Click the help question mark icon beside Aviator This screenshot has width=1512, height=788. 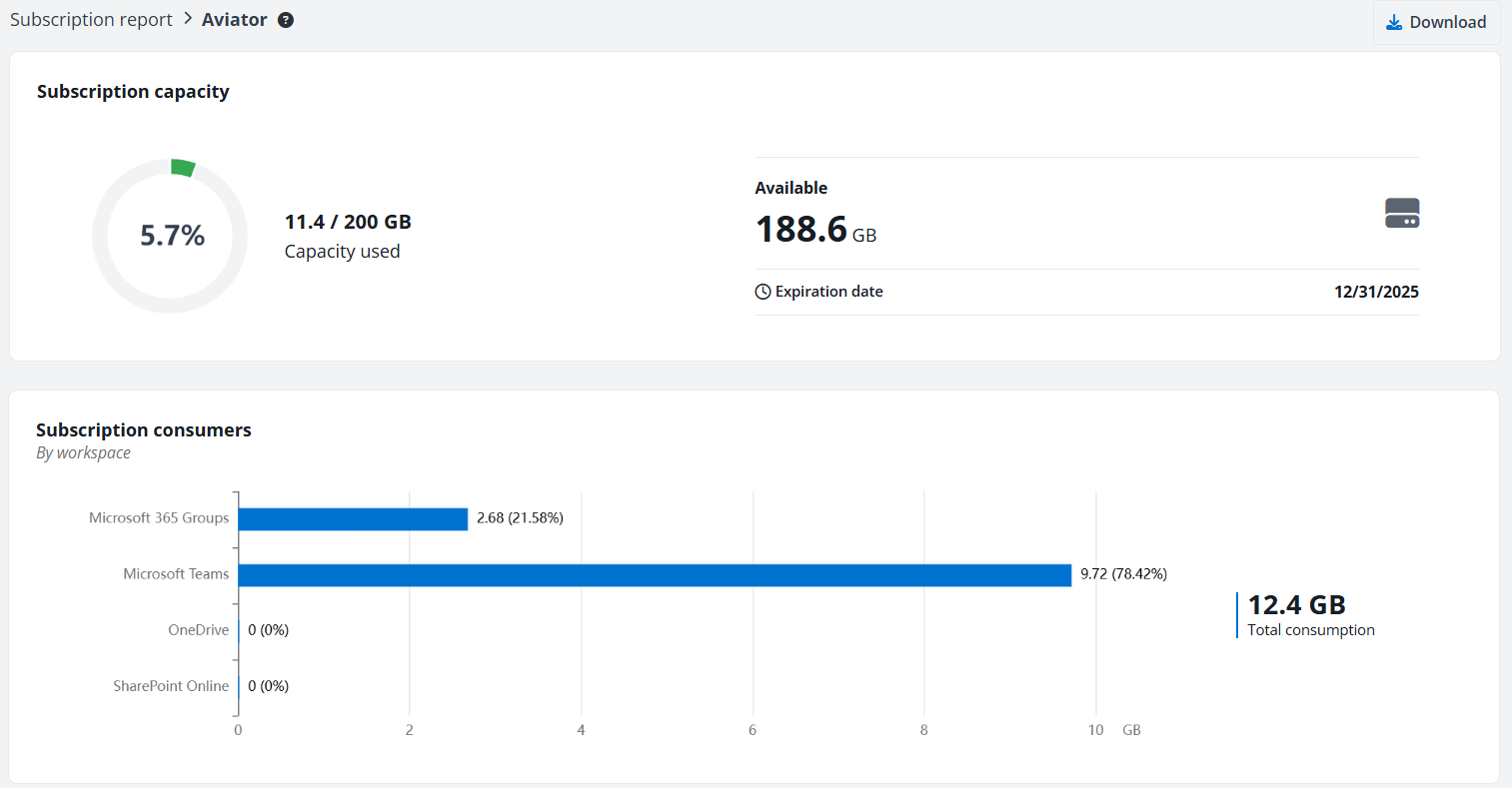pyautogui.click(x=286, y=20)
